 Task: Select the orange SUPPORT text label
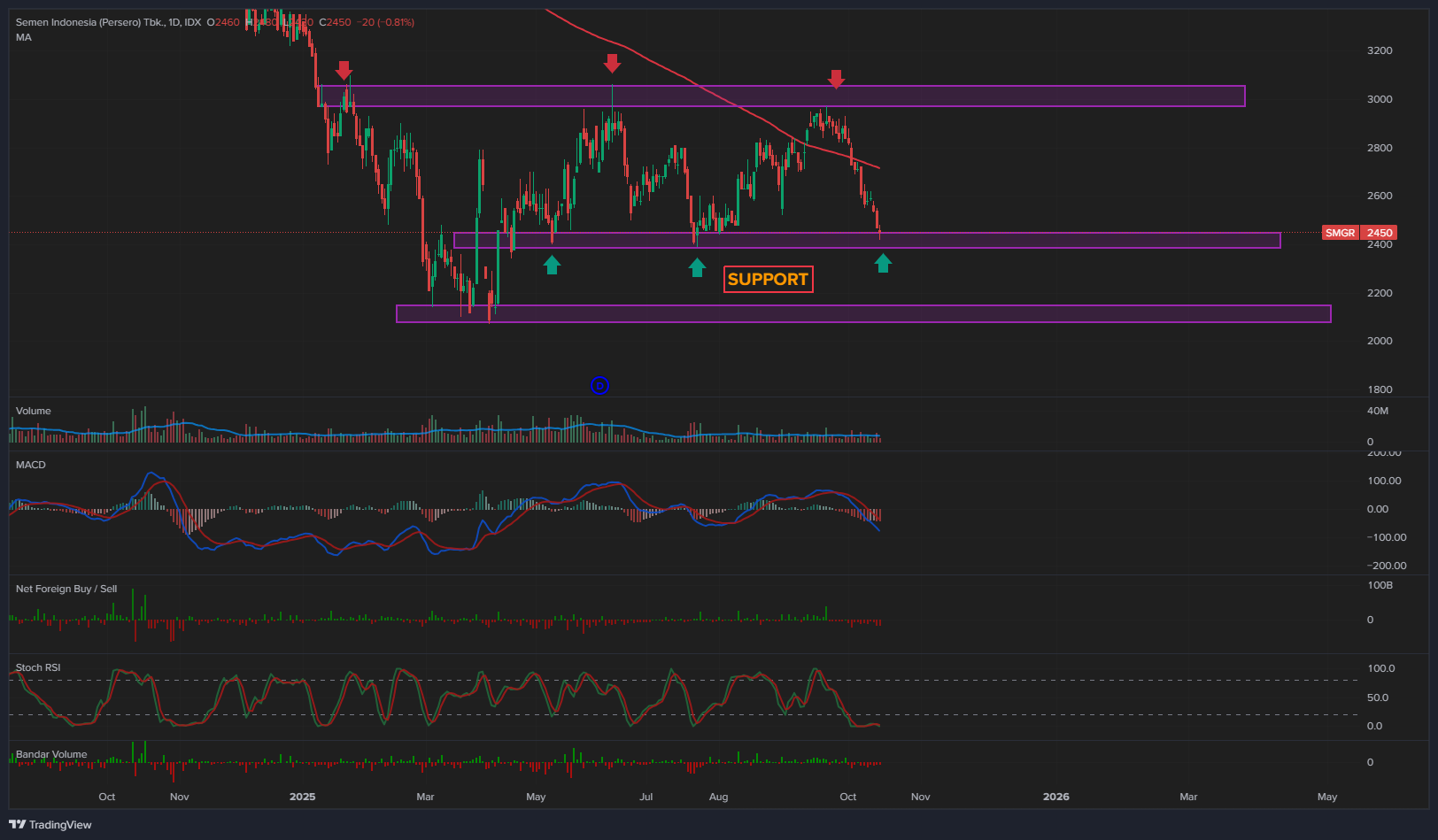point(768,280)
